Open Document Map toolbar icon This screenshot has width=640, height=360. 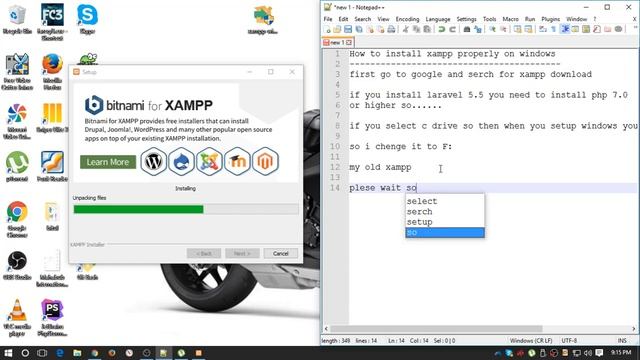[585, 29]
